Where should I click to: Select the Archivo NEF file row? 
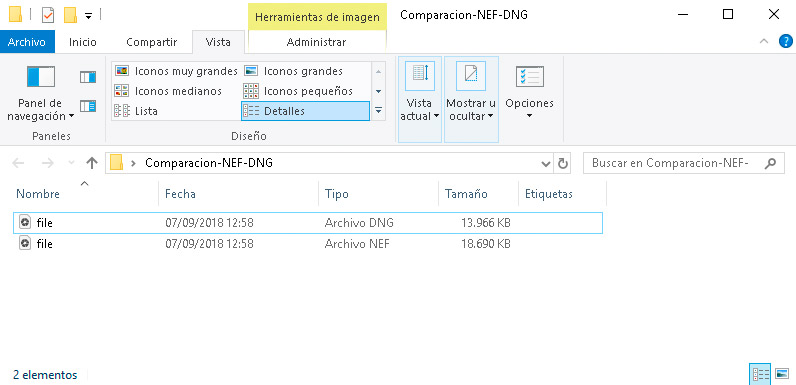[308, 244]
